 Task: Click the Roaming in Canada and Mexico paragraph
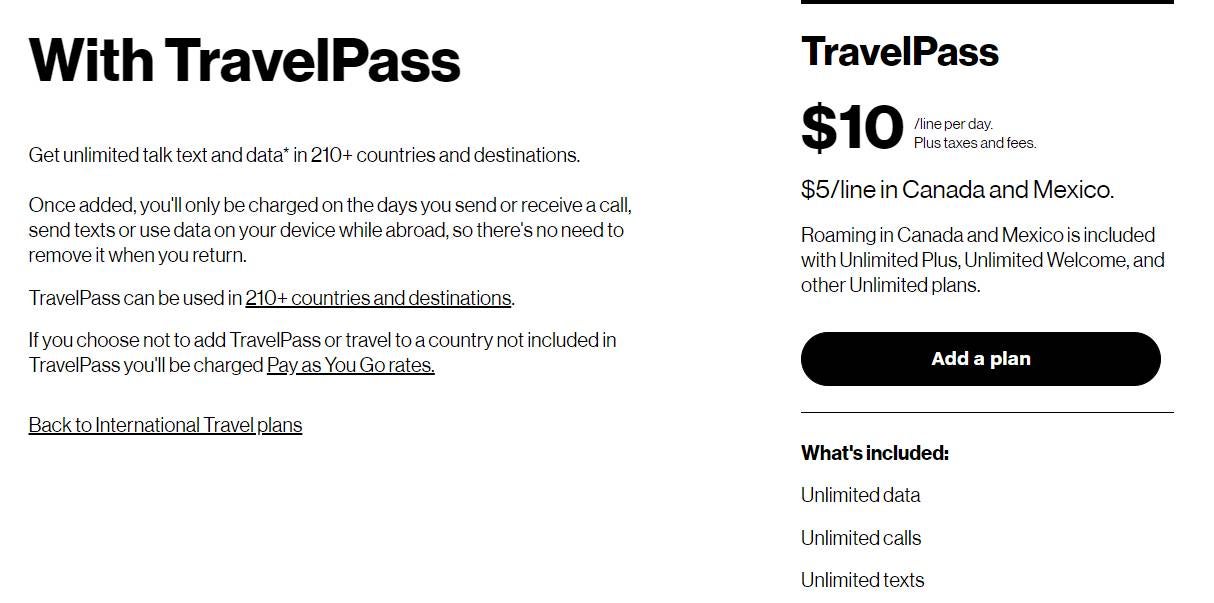pos(980,260)
